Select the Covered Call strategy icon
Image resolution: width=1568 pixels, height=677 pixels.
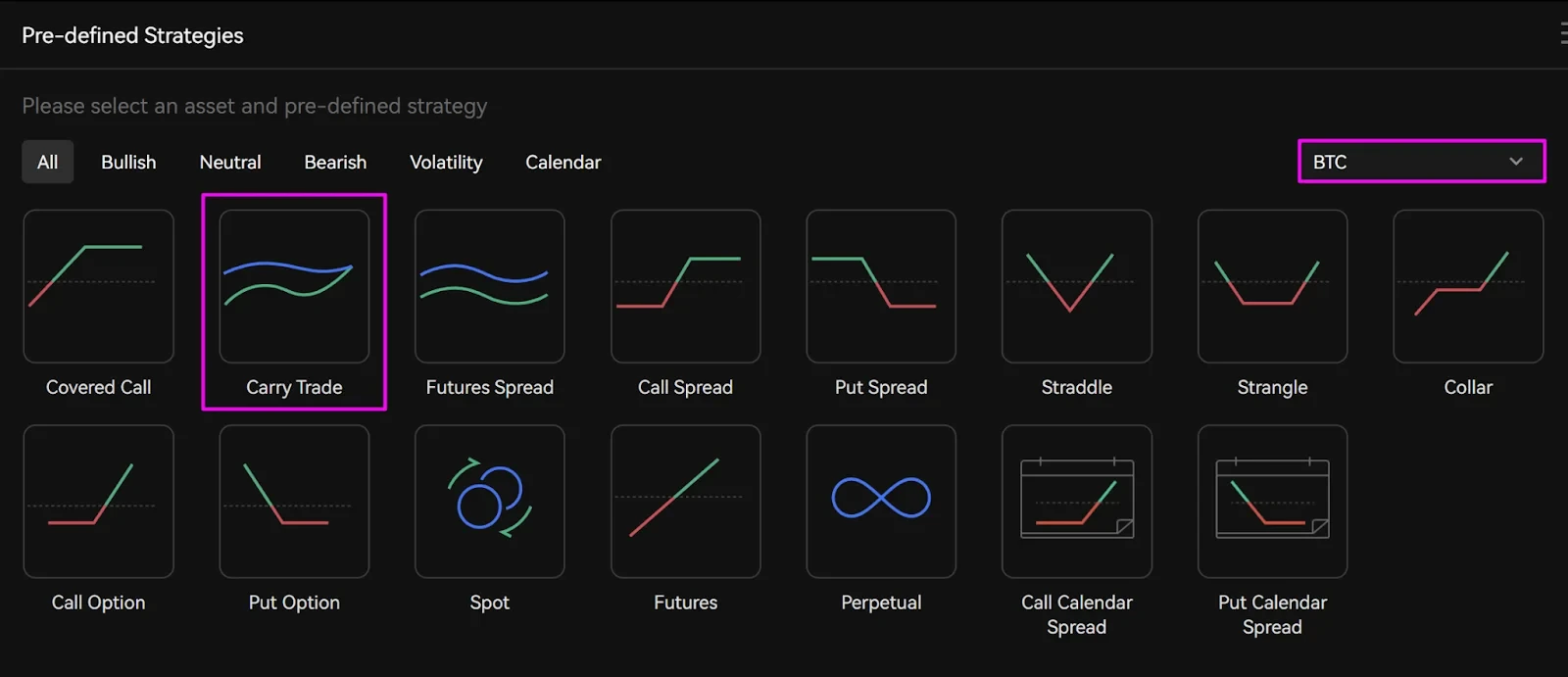(x=98, y=286)
